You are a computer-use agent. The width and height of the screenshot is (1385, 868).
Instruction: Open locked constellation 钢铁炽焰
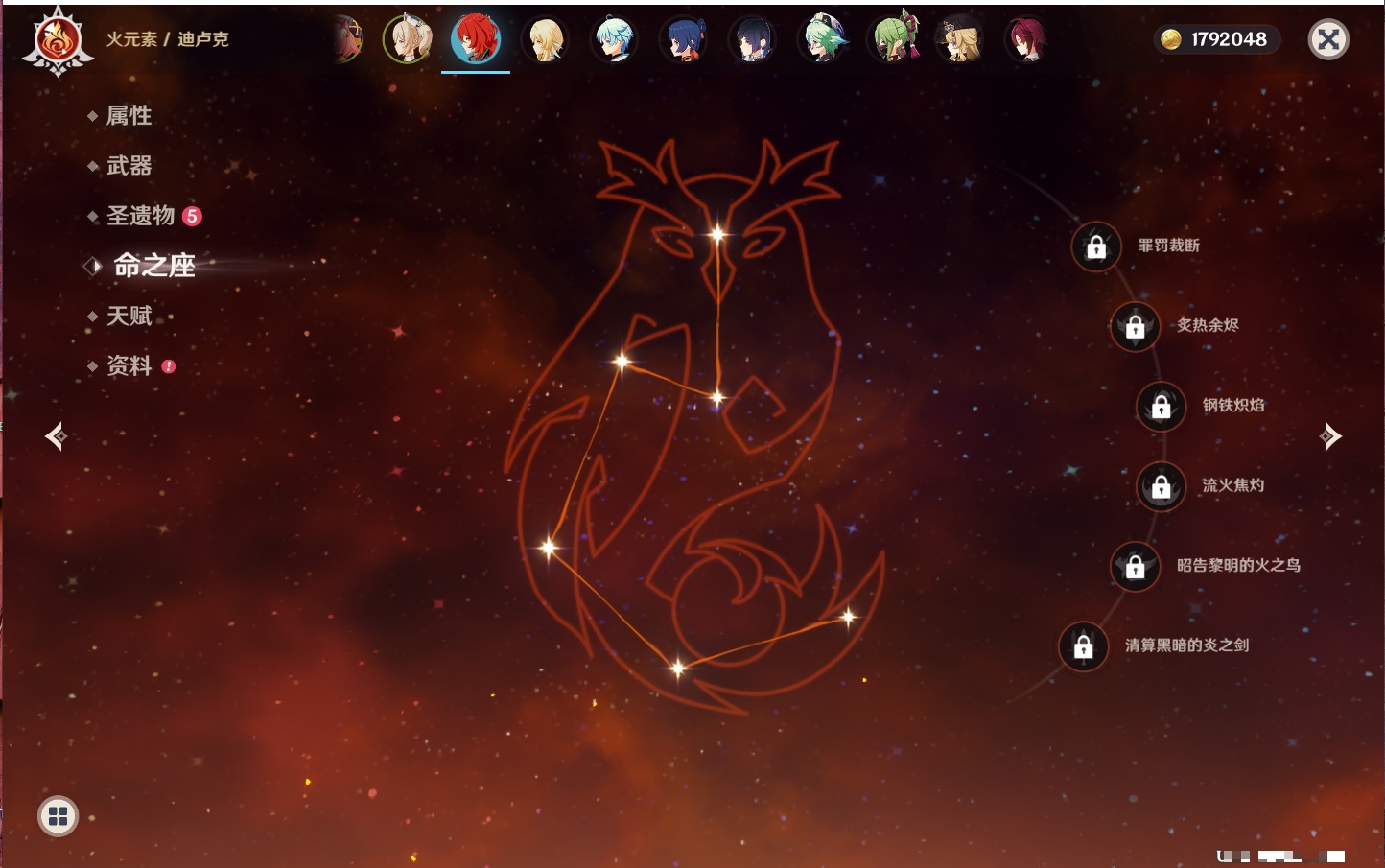pyautogui.click(x=1162, y=406)
